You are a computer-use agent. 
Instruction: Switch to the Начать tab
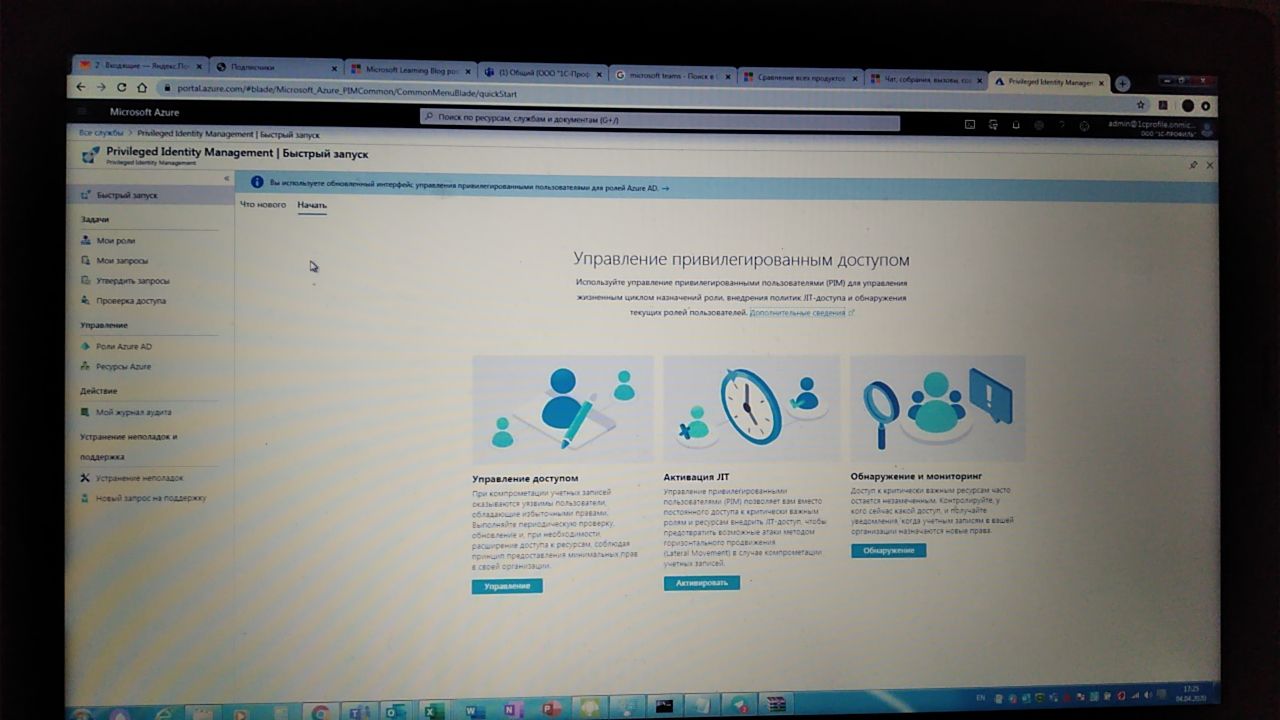tap(312, 205)
